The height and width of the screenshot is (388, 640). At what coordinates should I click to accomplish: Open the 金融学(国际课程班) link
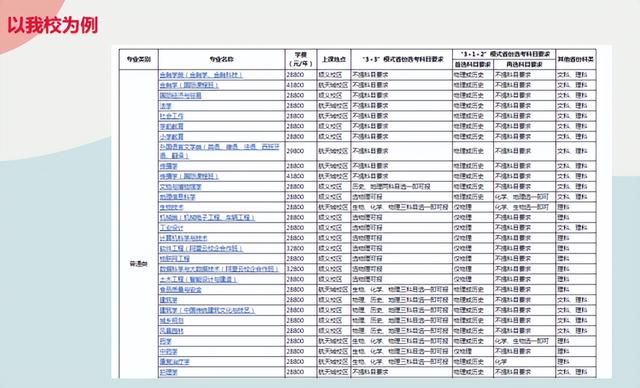[189, 85]
